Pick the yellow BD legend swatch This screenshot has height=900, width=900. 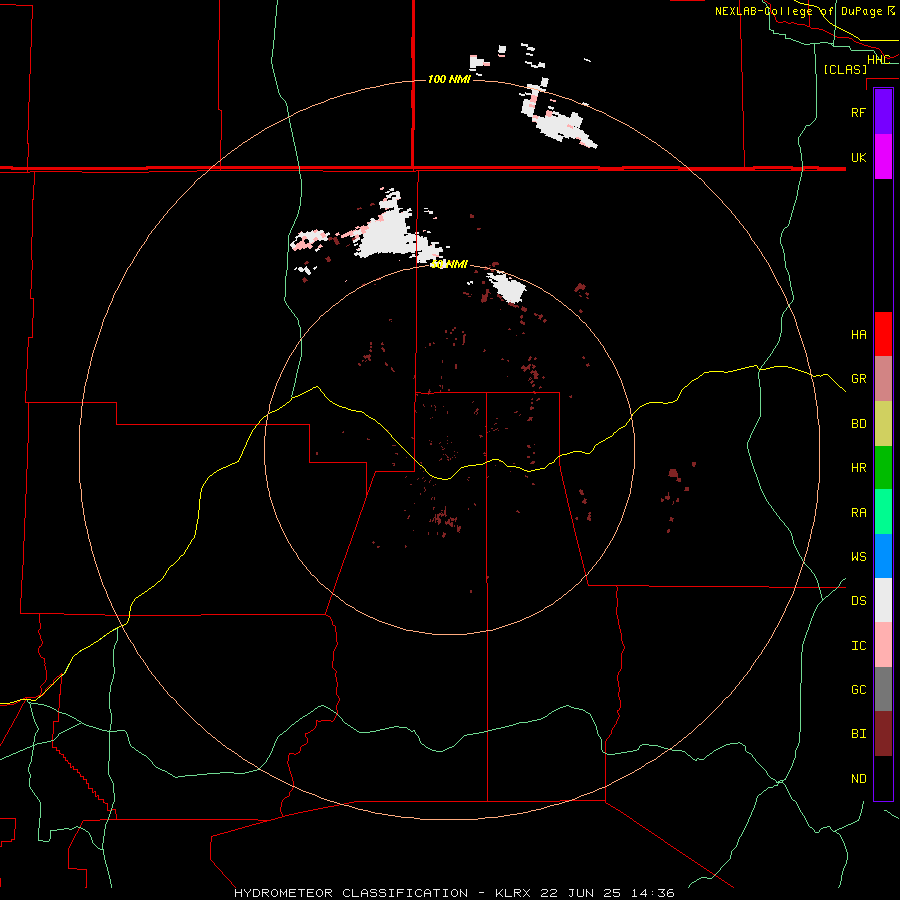point(883,423)
